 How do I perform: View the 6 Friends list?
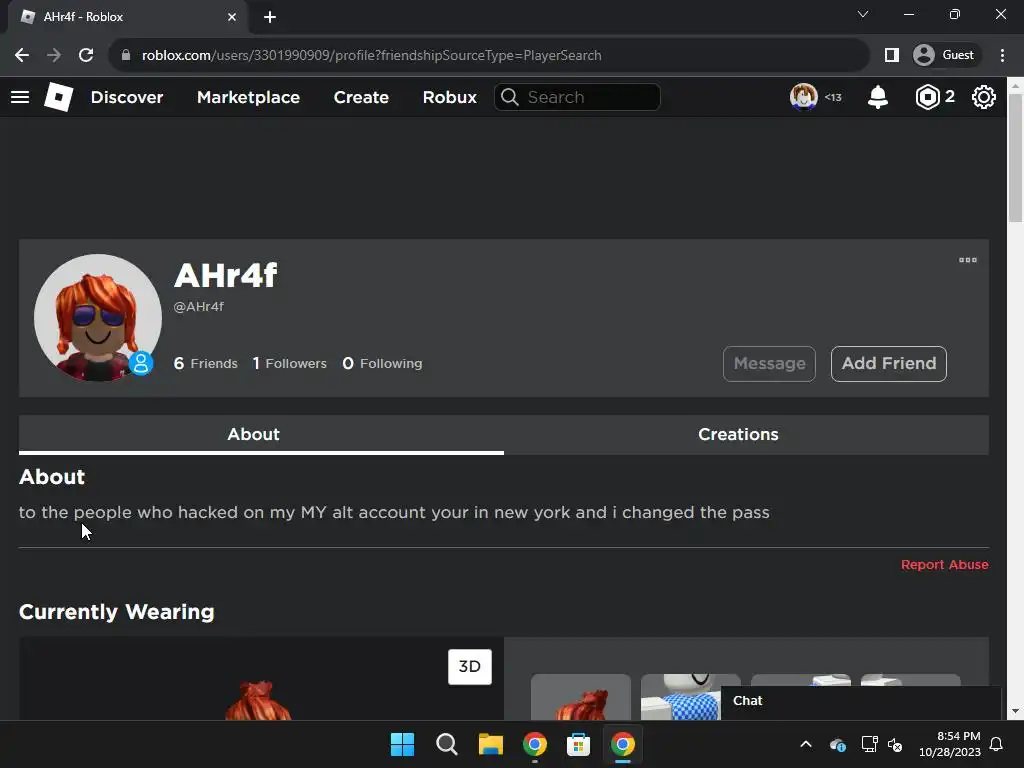click(206, 363)
